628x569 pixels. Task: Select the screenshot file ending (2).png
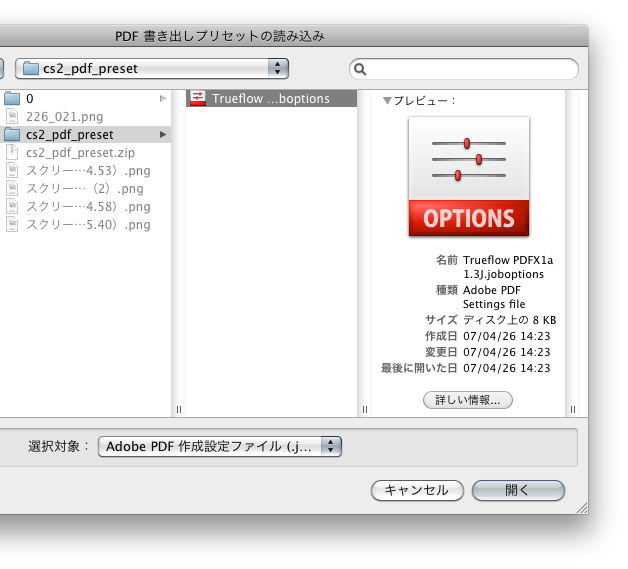coord(86,189)
